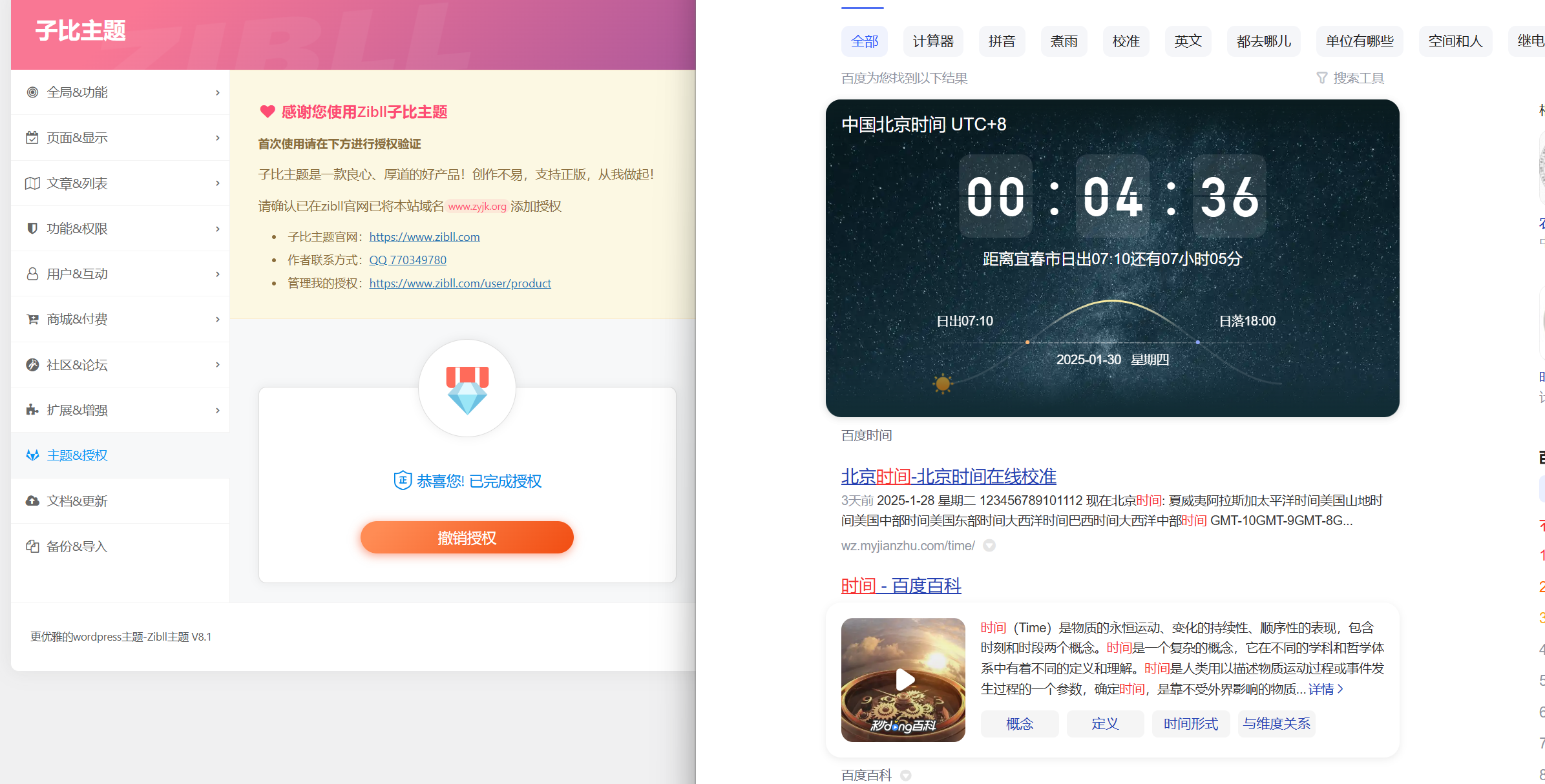
Task: Select the 煮雨 suggestion tab
Action: tap(1064, 41)
